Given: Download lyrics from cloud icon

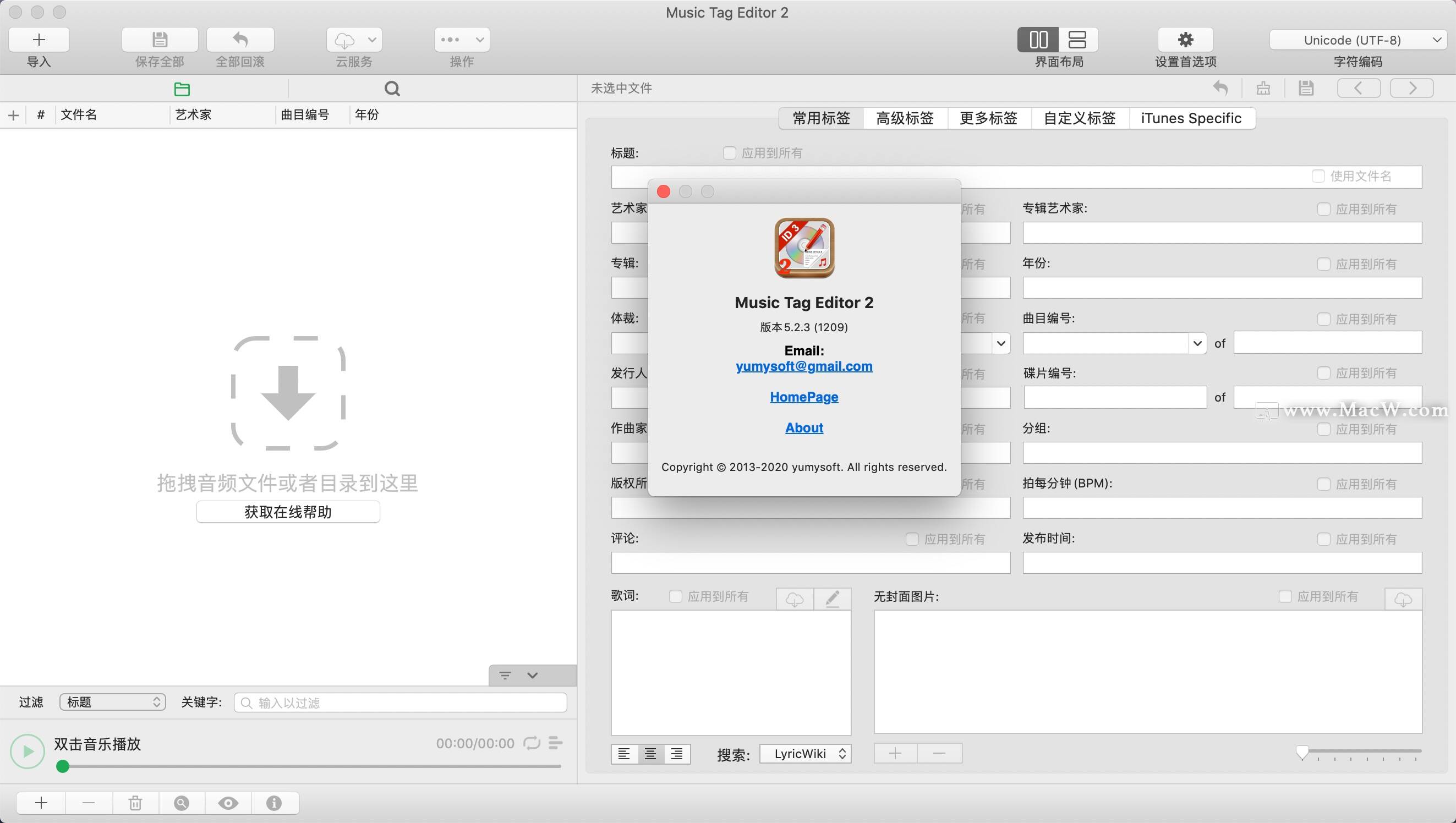Looking at the screenshot, I should 795,599.
